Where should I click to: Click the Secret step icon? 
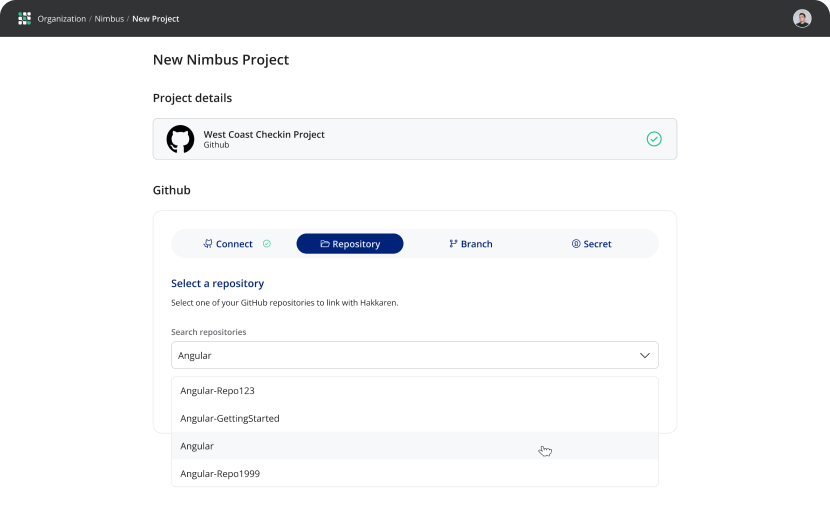[x=576, y=244]
